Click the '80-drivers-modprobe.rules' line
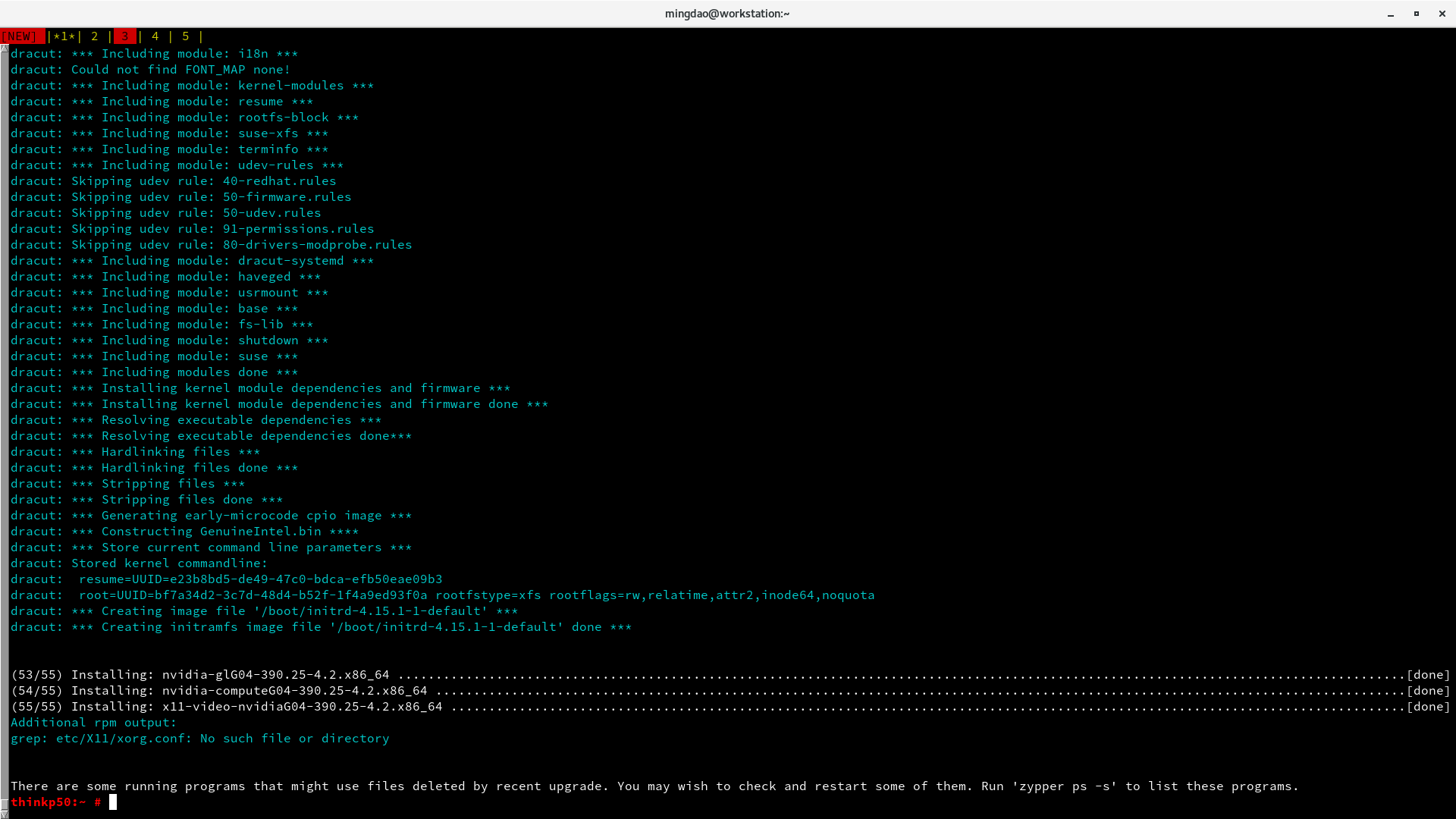1456x819 pixels. tap(212, 245)
